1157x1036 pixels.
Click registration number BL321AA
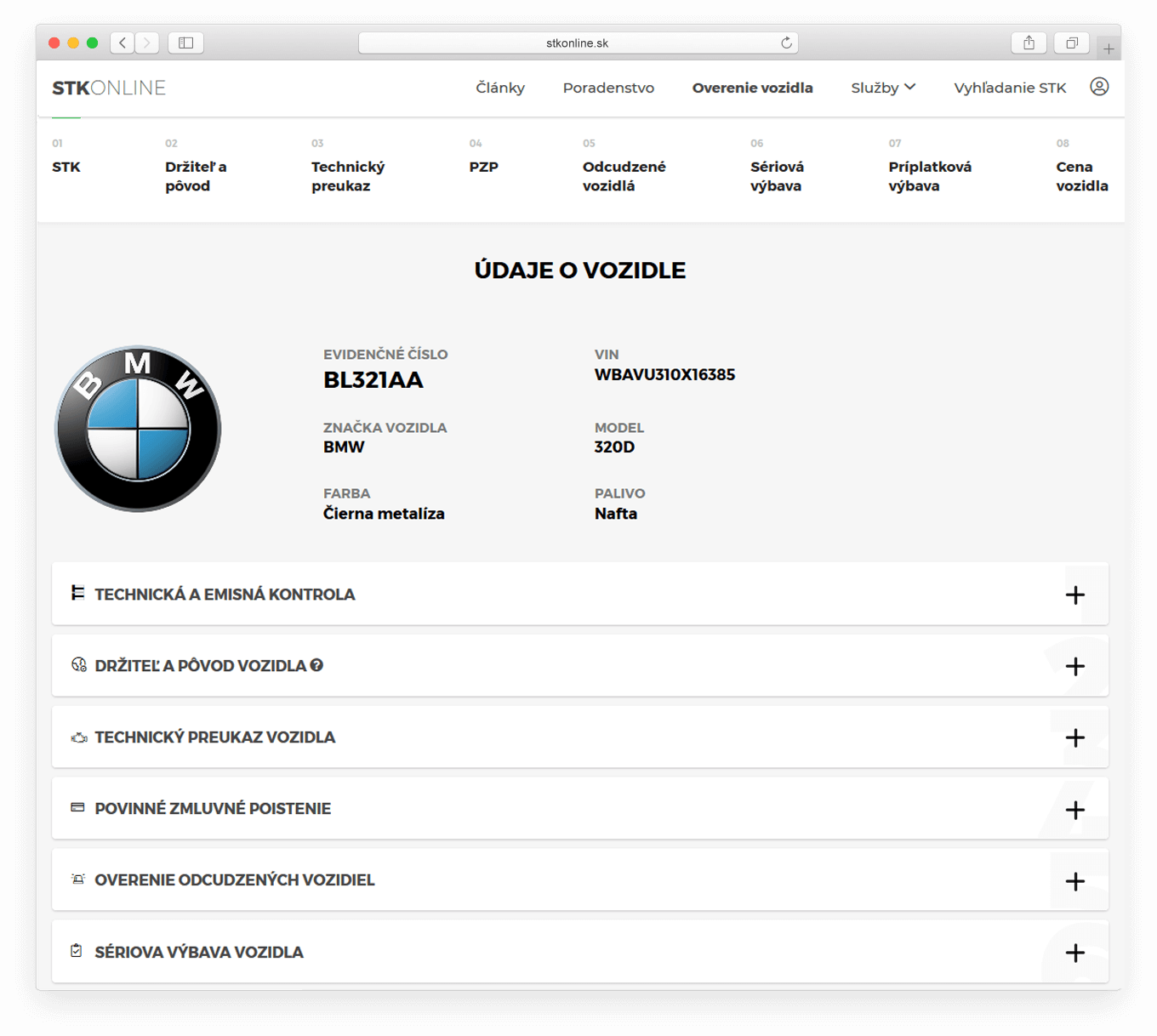click(373, 380)
